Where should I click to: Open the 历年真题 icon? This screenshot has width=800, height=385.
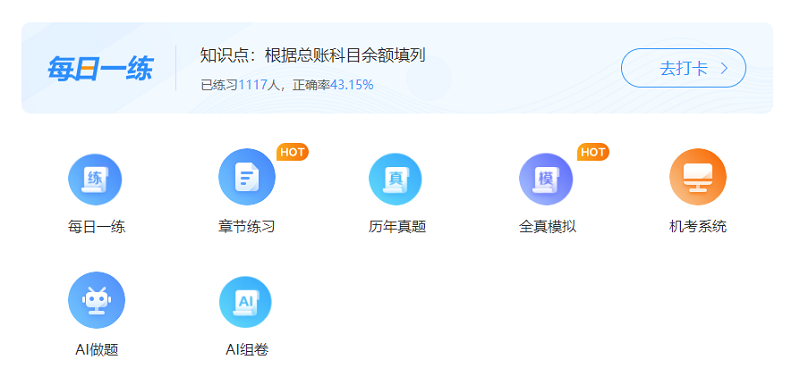[395, 179]
